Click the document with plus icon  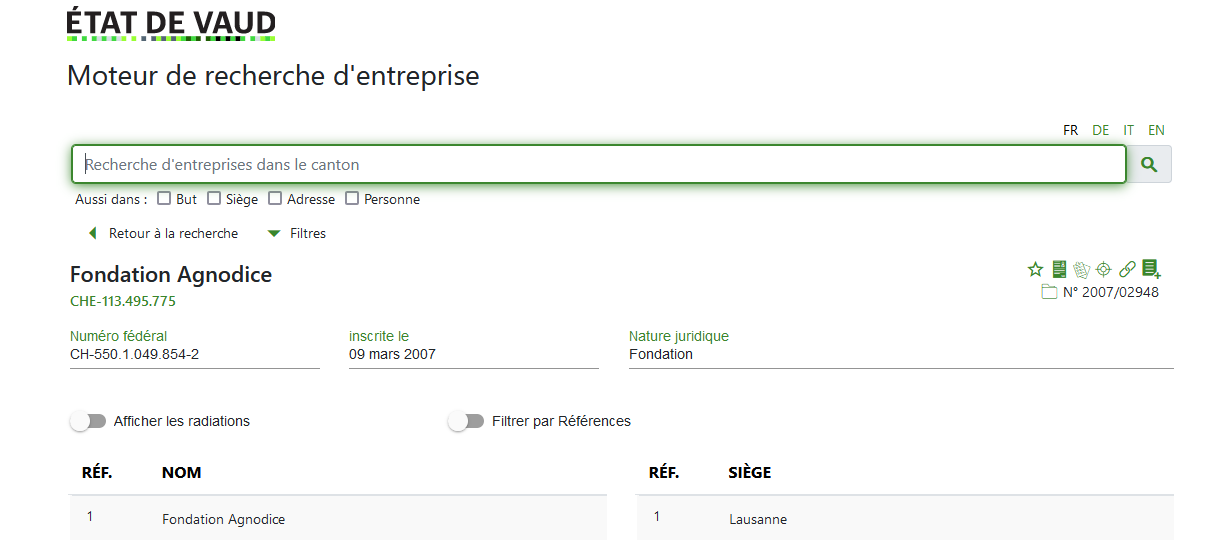1151,269
